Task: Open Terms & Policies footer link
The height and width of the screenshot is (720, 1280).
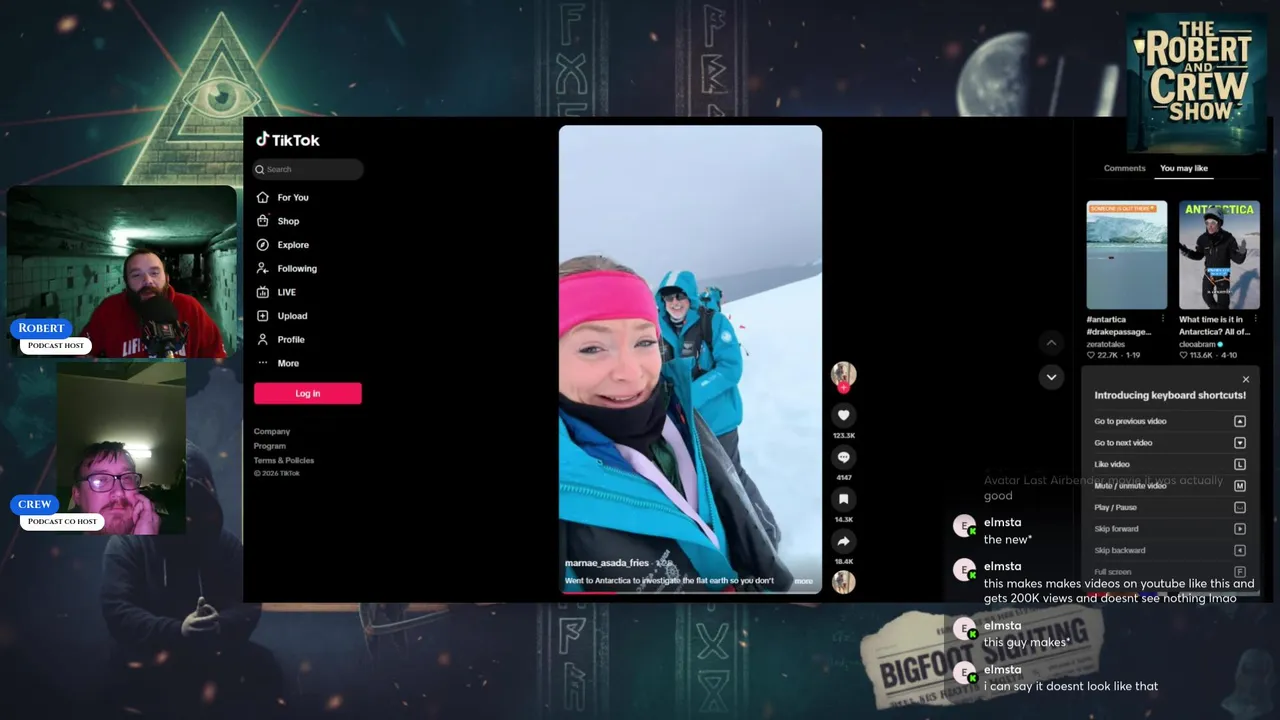Action: [284, 460]
